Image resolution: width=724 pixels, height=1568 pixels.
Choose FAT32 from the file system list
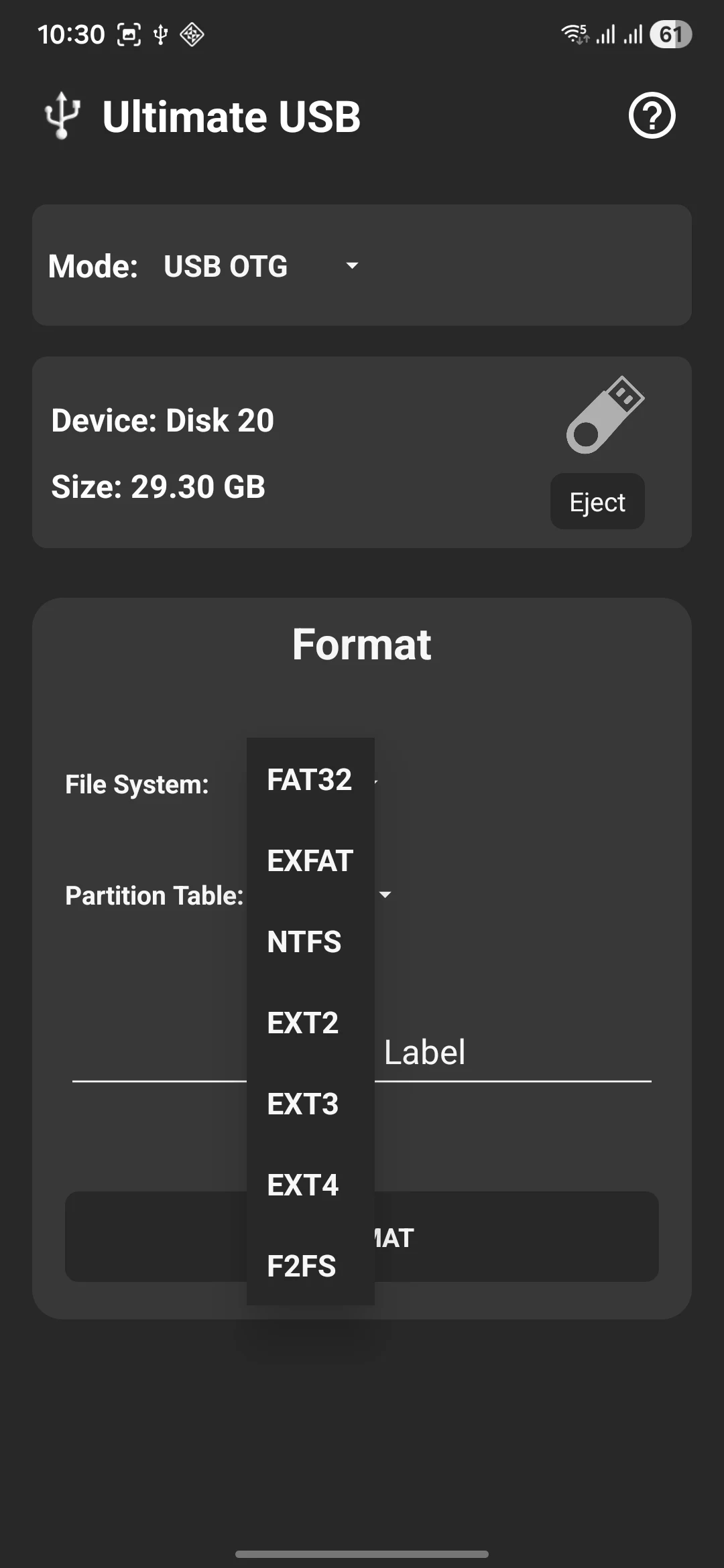pos(310,780)
